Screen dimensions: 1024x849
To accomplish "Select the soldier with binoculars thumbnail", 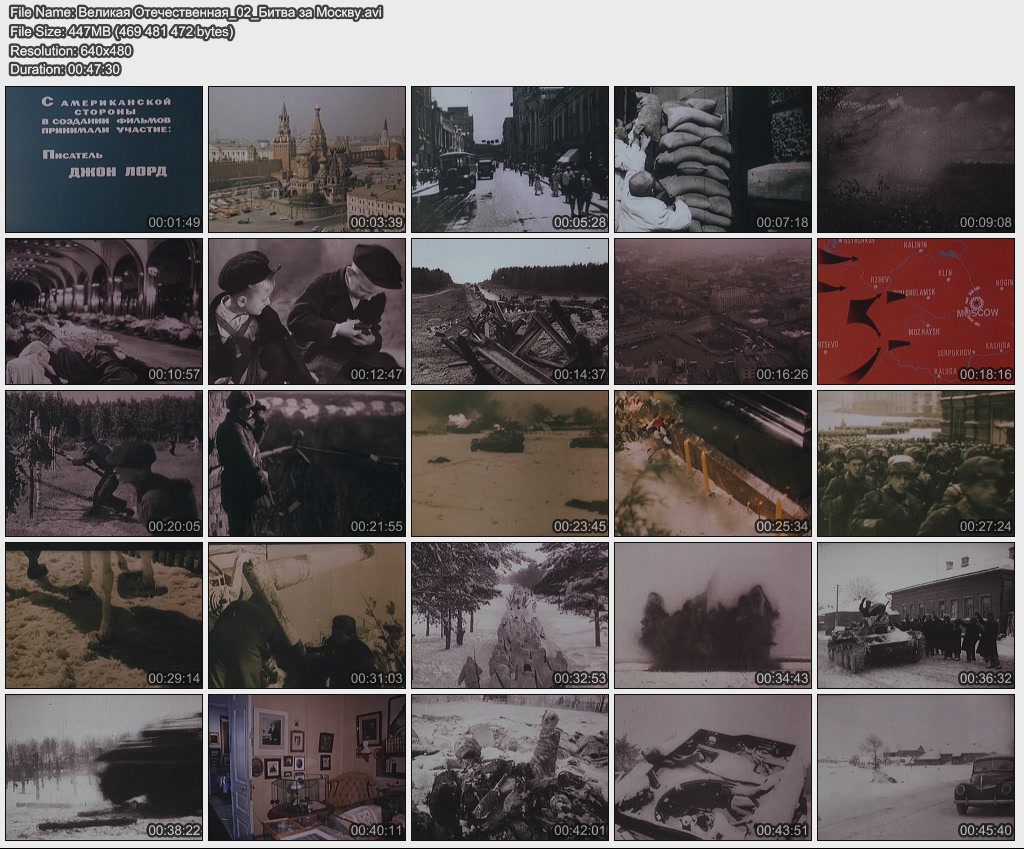I will pos(307,464).
